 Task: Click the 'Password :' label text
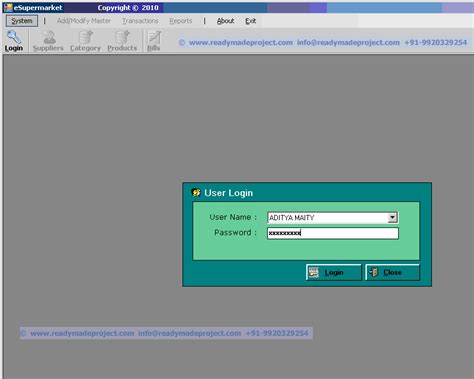tap(235, 232)
